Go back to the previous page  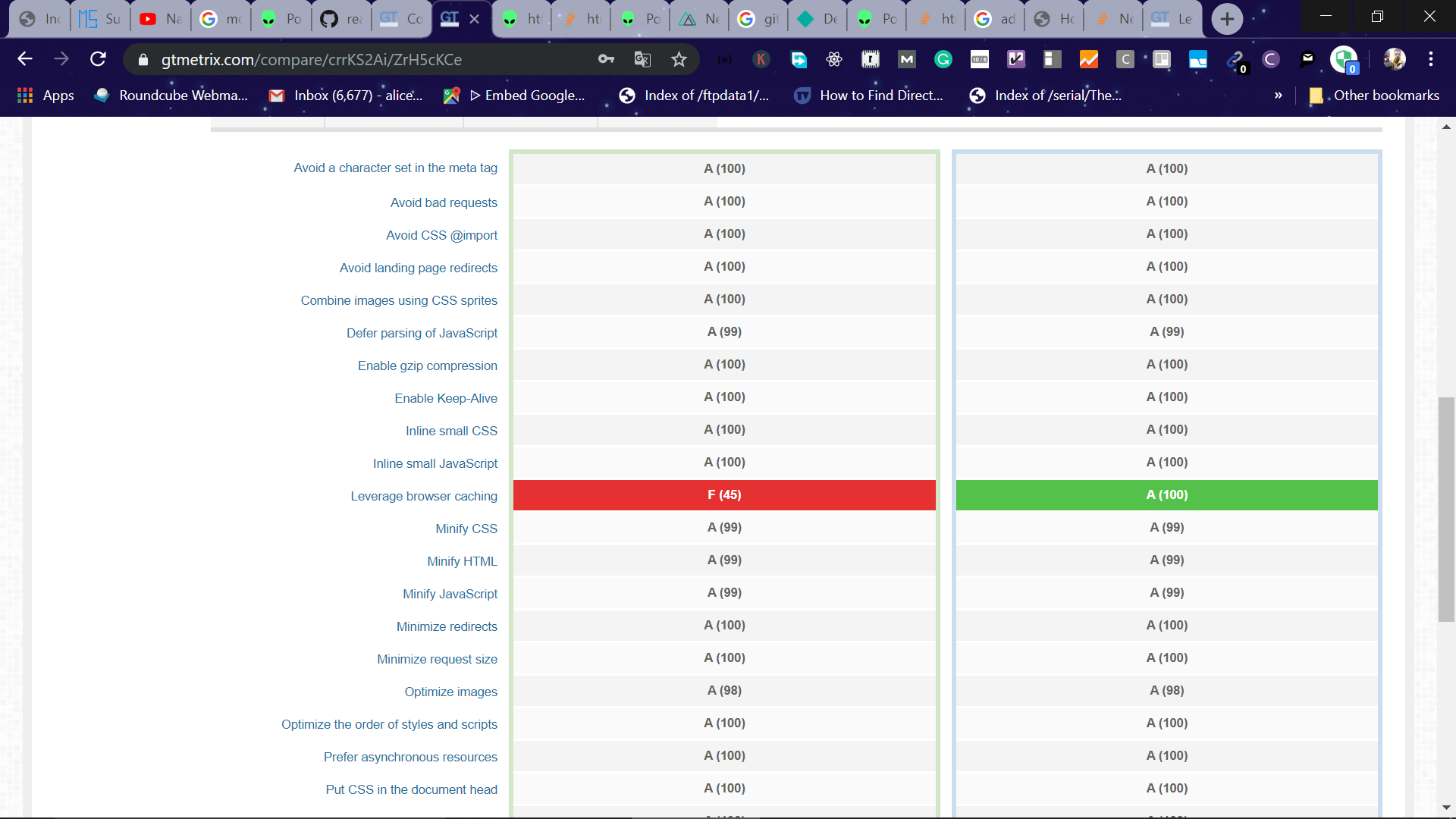(25, 59)
